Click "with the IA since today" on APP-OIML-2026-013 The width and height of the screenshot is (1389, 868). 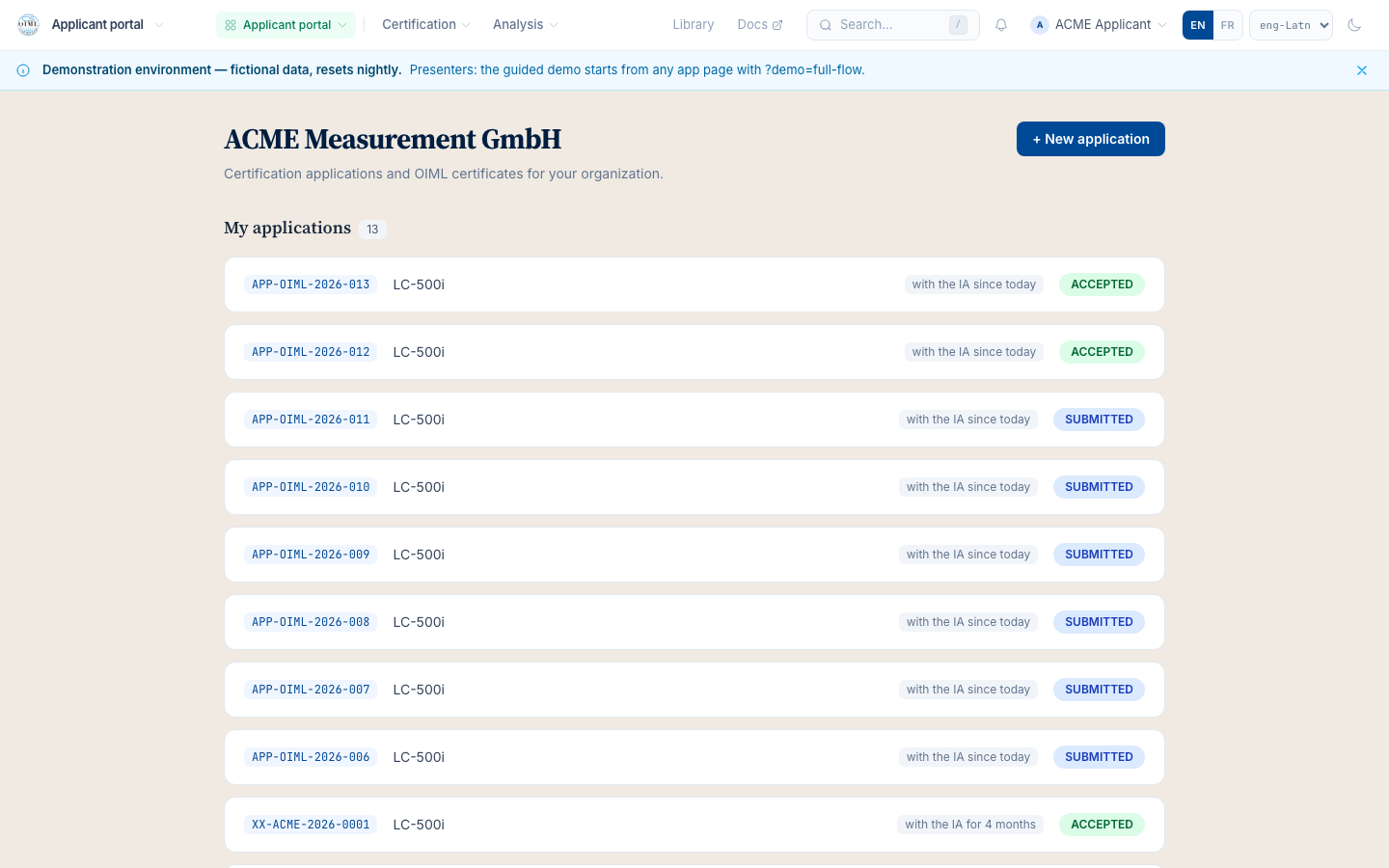click(x=974, y=285)
